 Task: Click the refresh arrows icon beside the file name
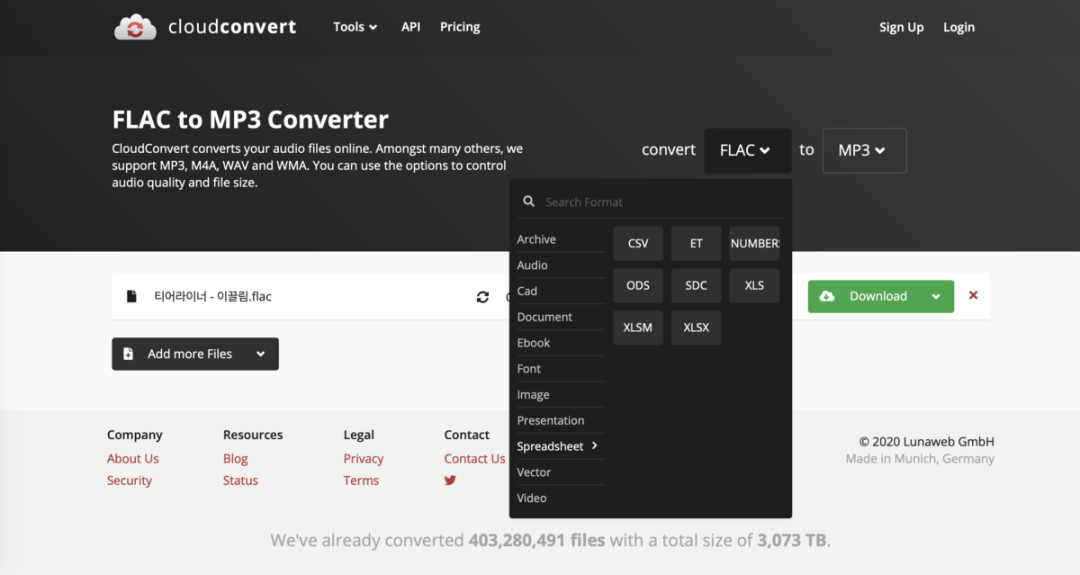click(483, 297)
